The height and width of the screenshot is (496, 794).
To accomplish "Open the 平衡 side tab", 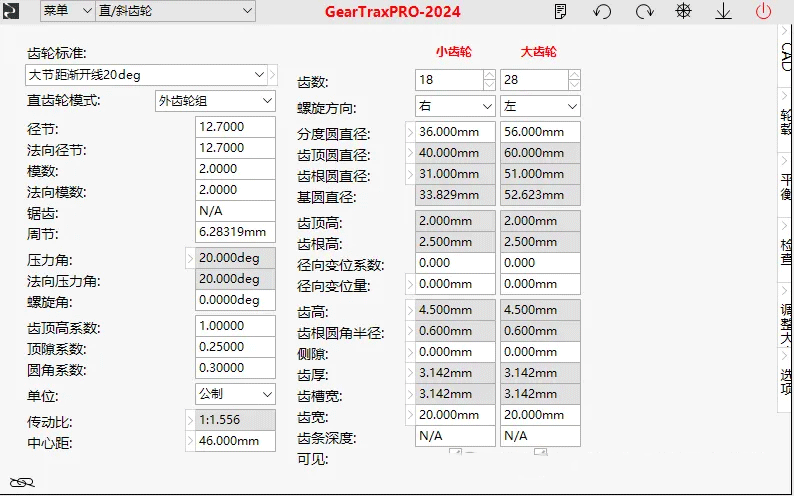I will [x=785, y=184].
